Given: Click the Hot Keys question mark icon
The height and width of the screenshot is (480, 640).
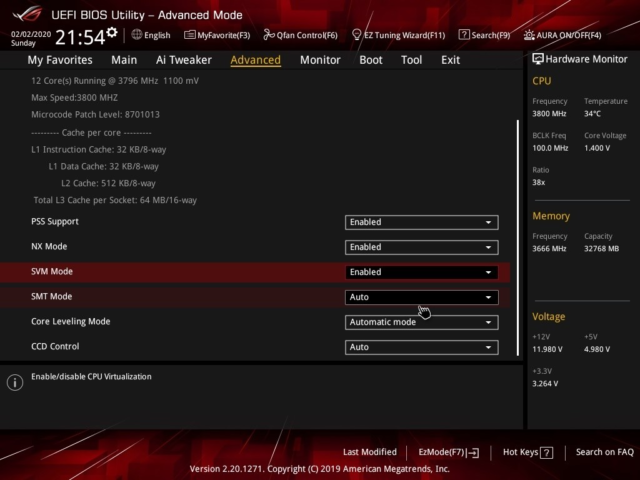Looking at the screenshot, I should [x=547, y=452].
